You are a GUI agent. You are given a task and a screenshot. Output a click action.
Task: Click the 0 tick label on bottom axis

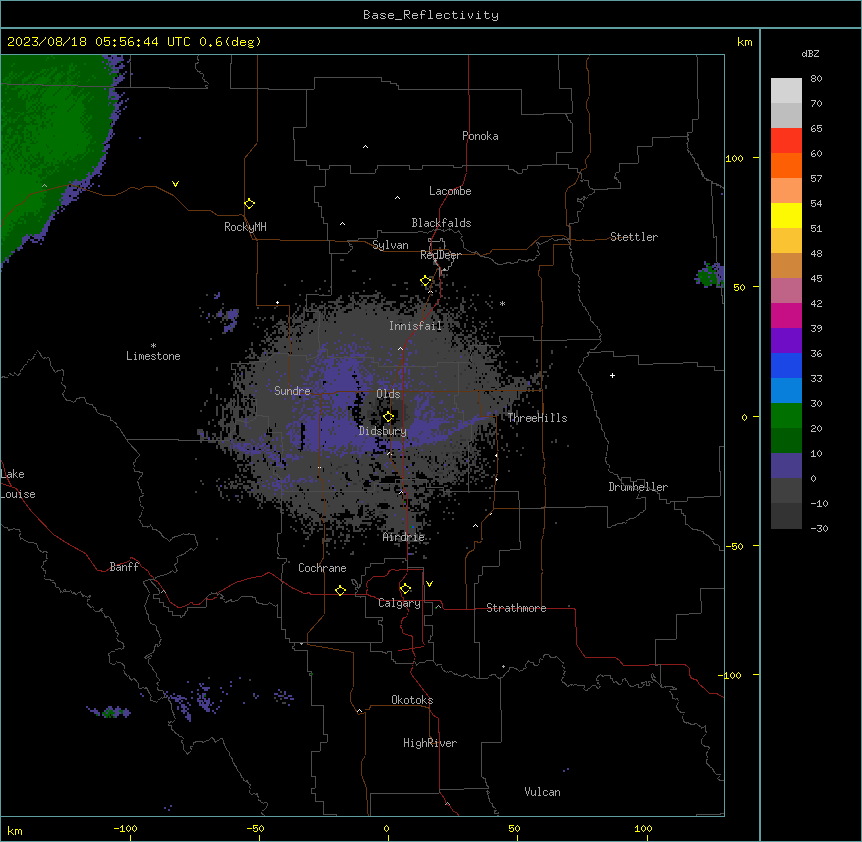(386, 828)
